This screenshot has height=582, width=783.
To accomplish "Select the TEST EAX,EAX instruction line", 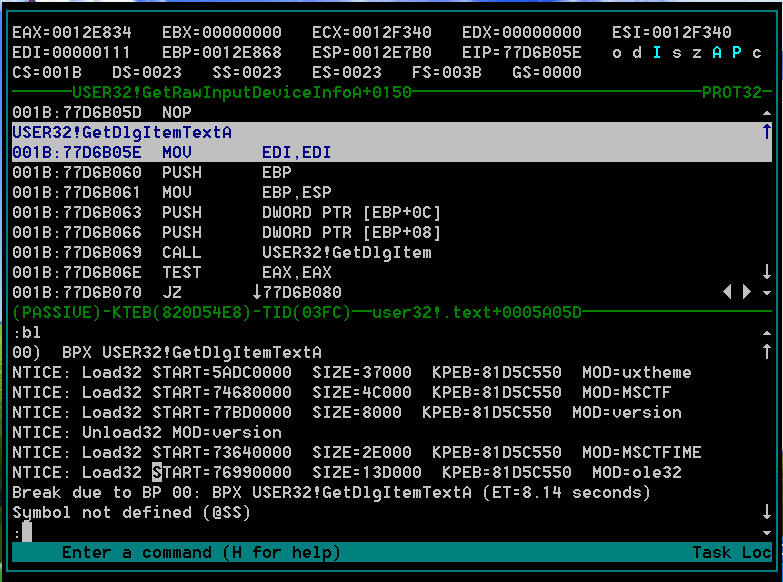I will click(172, 272).
